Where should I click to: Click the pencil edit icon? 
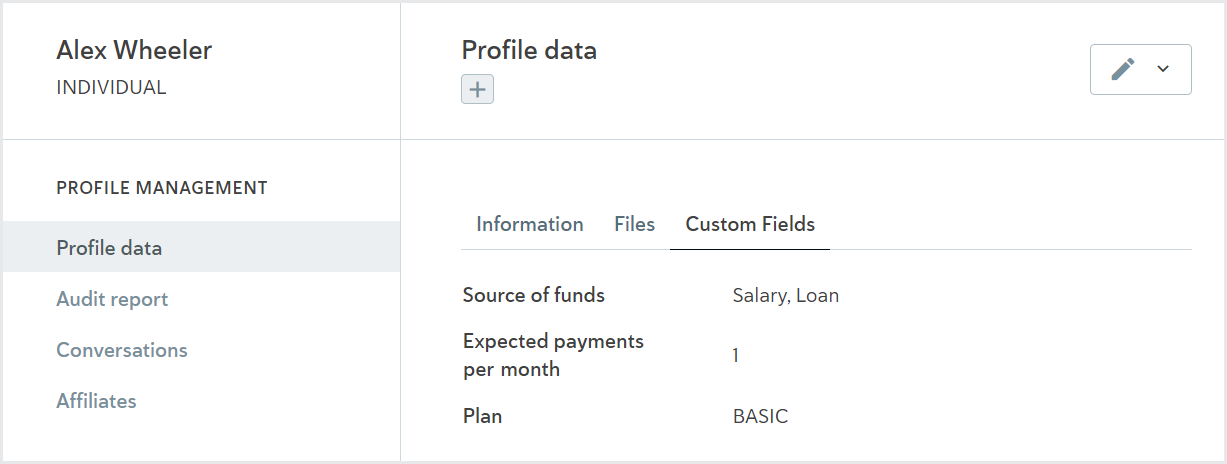[1123, 69]
